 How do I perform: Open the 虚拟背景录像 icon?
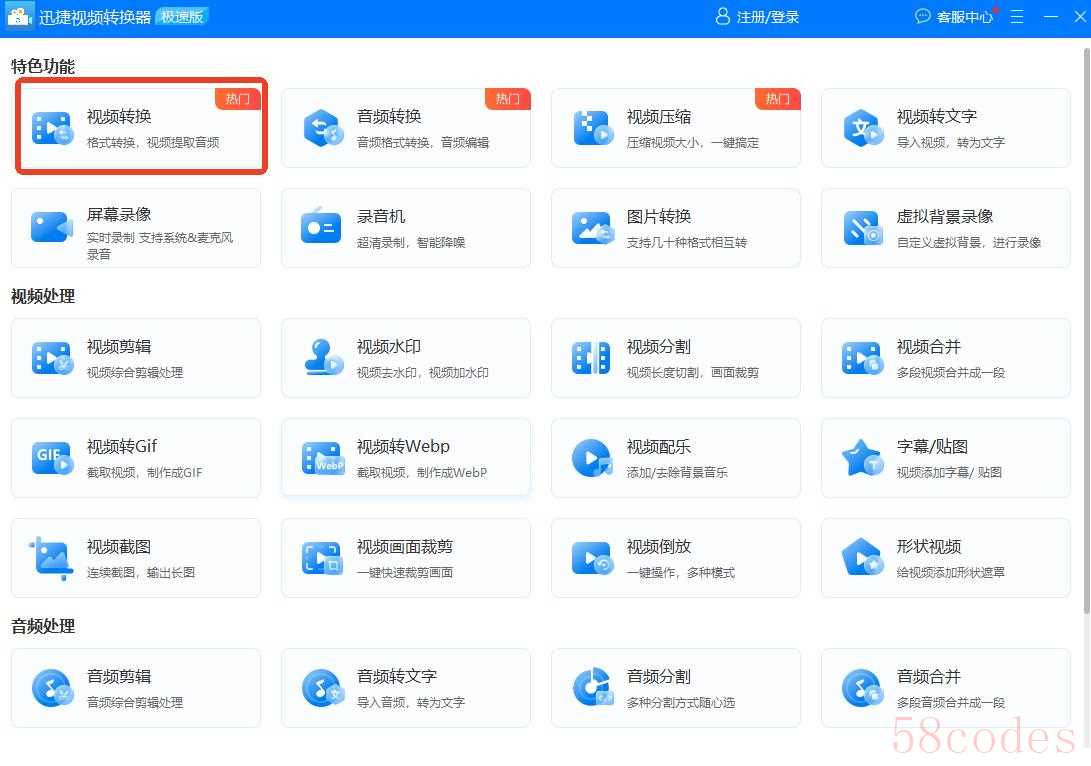click(863, 228)
